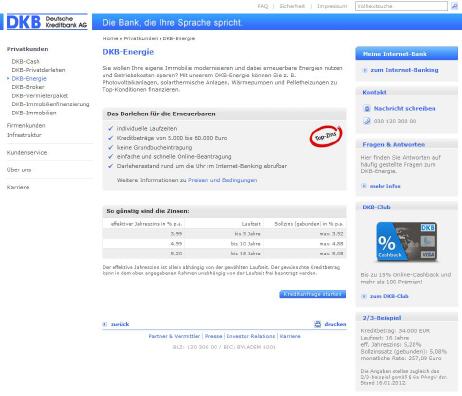Viewport: 462px width, 396px height.
Task: Click the envelope icon beside Nachricht schreiben
Action: [x=367, y=109]
